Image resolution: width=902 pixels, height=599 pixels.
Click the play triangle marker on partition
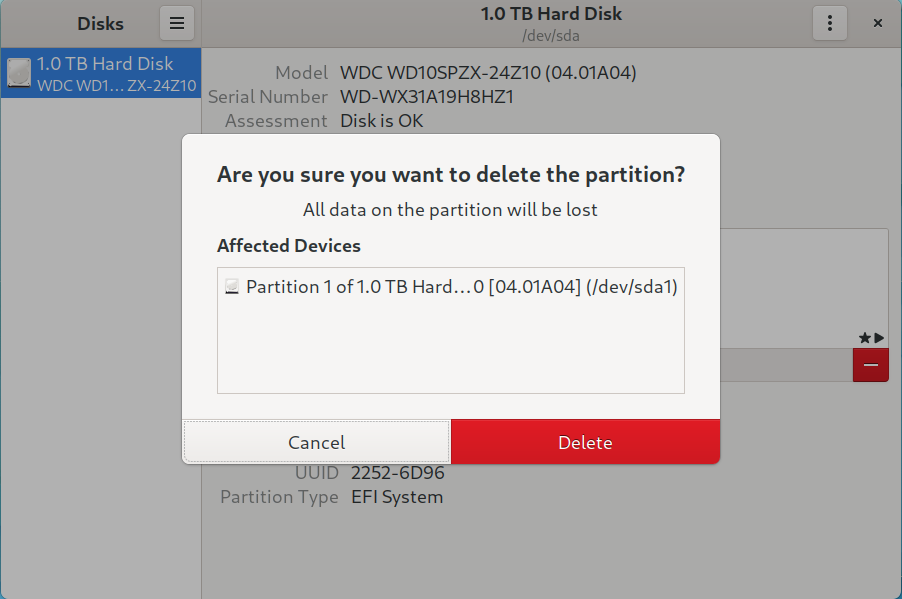click(x=879, y=339)
